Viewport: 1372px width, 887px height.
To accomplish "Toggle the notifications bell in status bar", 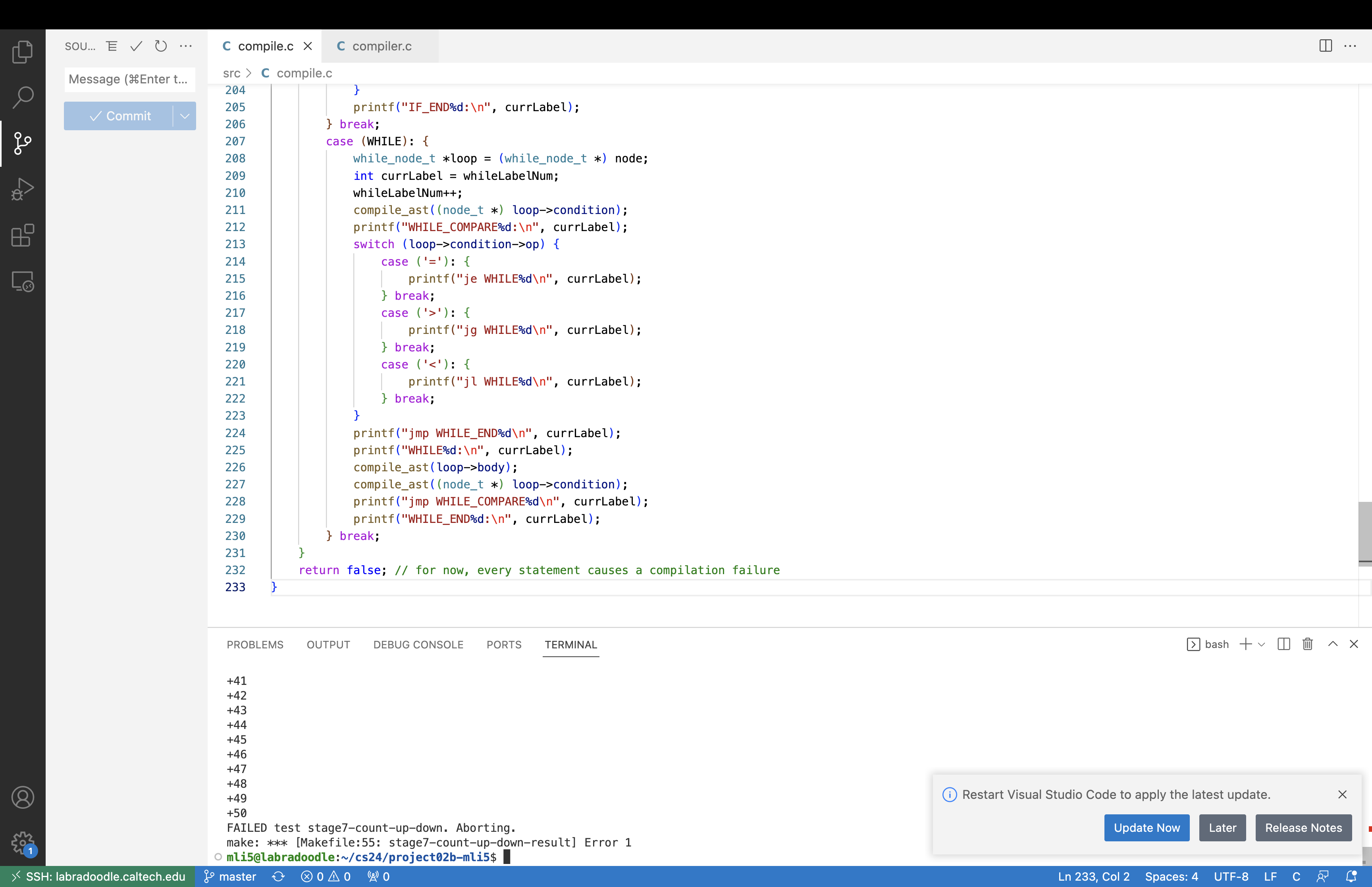I will point(1351,876).
